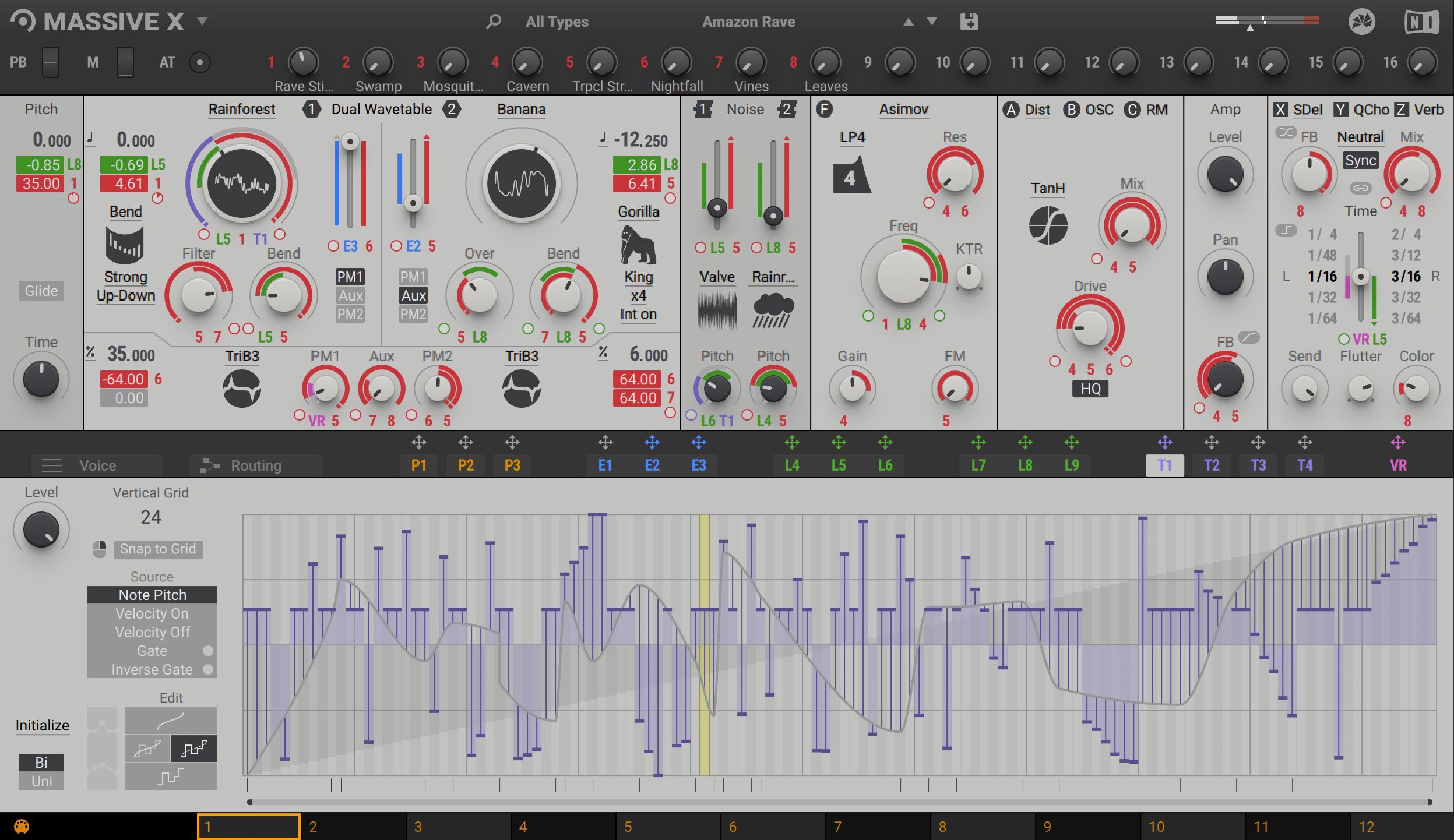This screenshot has height=840, width=1454.
Task: Click the Initialize link
Action: (x=42, y=725)
